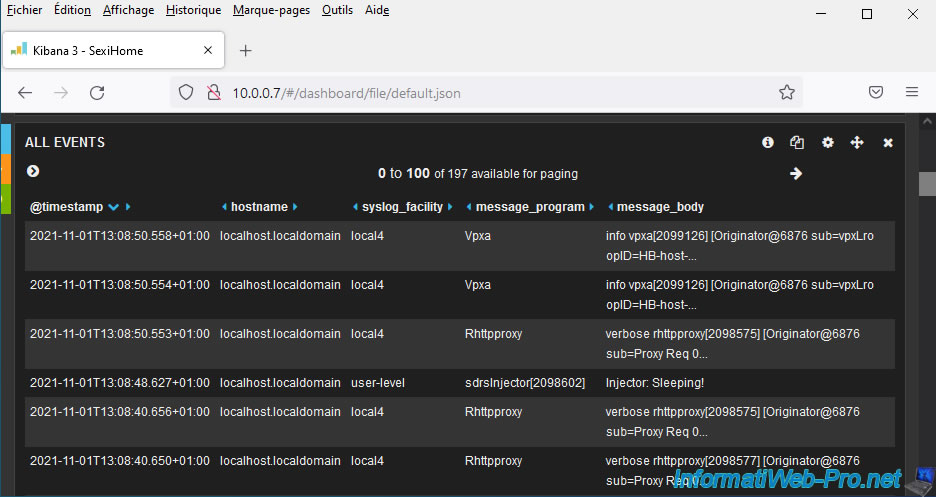Open the Firefox hamburger application menu

pyautogui.click(x=912, y=92)
